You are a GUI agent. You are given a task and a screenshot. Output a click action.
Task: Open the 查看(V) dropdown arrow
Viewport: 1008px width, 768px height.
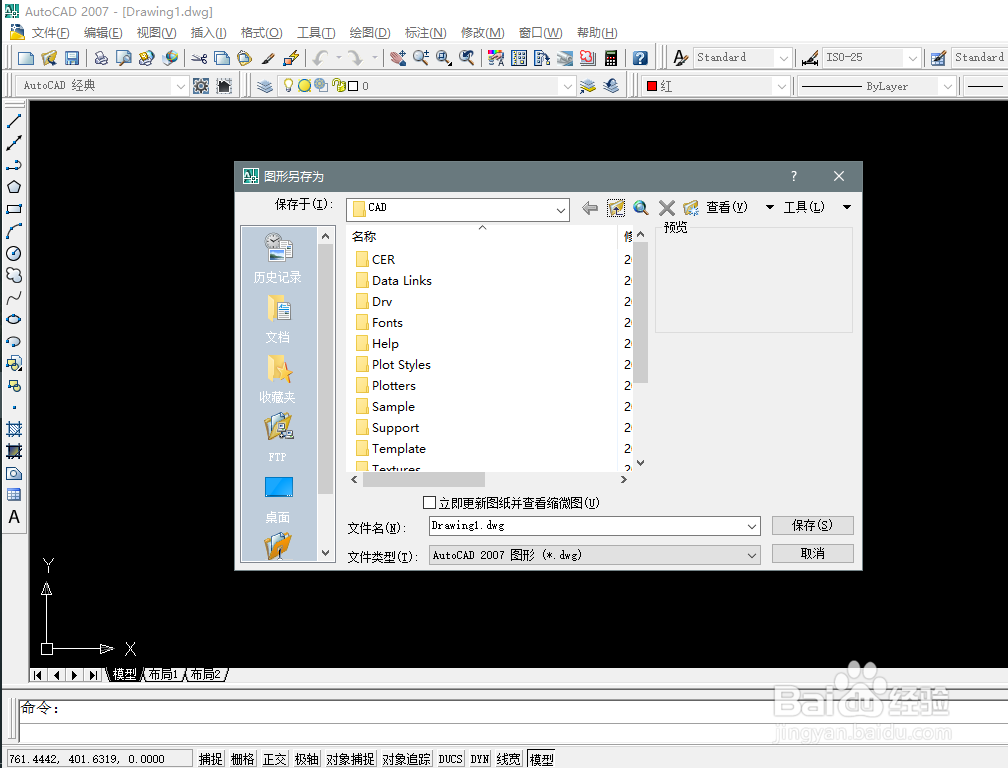point(770,207)
